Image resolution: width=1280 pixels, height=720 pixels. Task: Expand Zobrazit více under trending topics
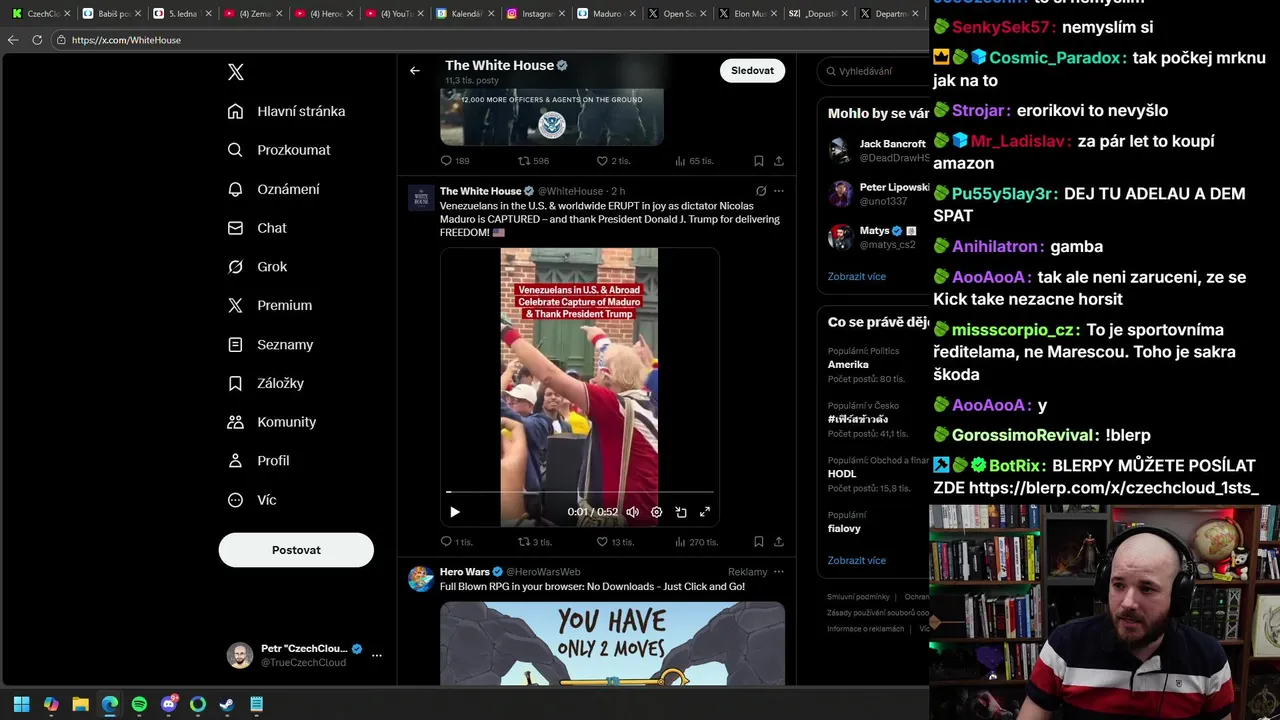tap(857, 560)
